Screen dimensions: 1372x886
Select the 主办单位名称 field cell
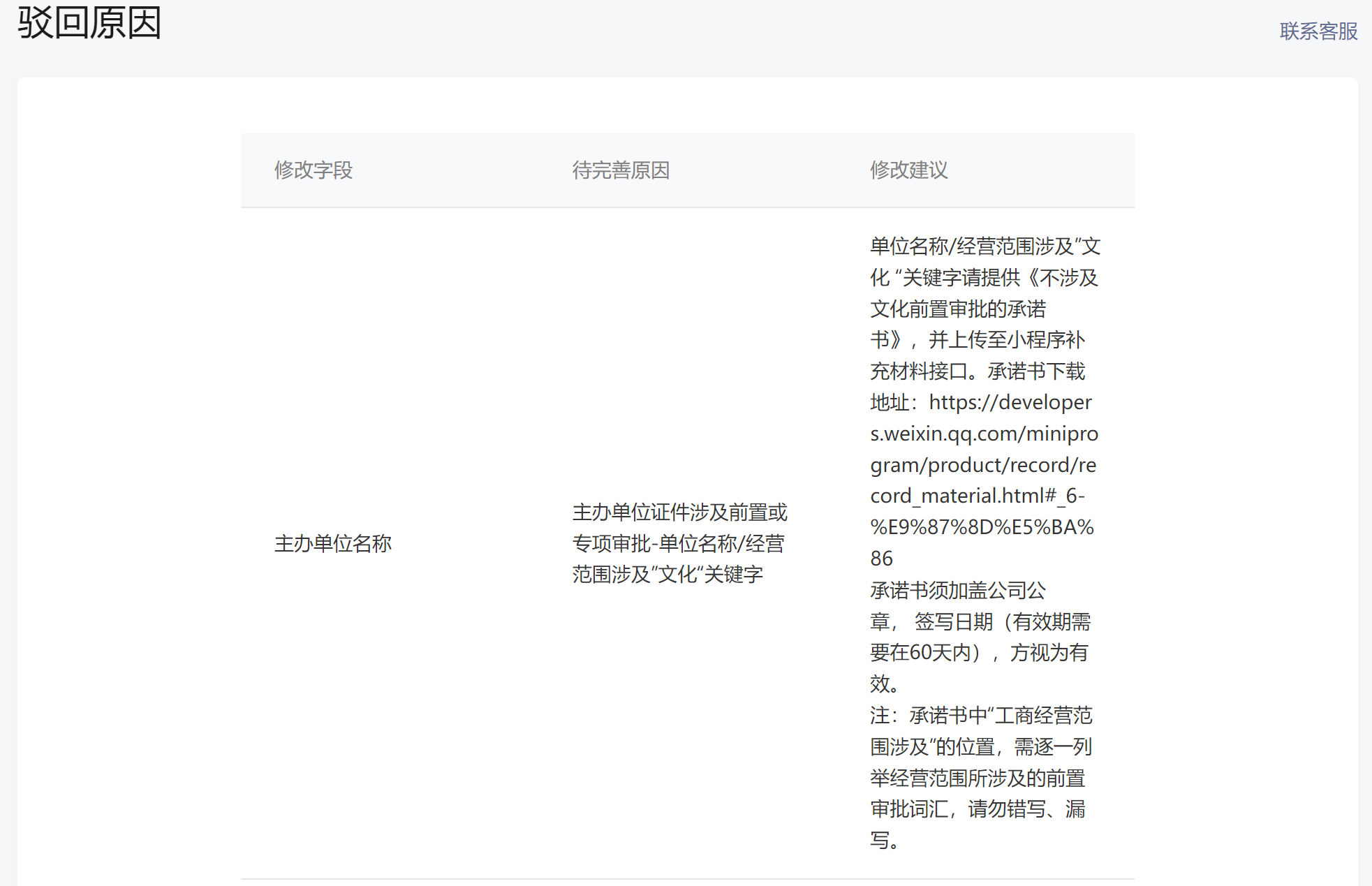(332, 543)
